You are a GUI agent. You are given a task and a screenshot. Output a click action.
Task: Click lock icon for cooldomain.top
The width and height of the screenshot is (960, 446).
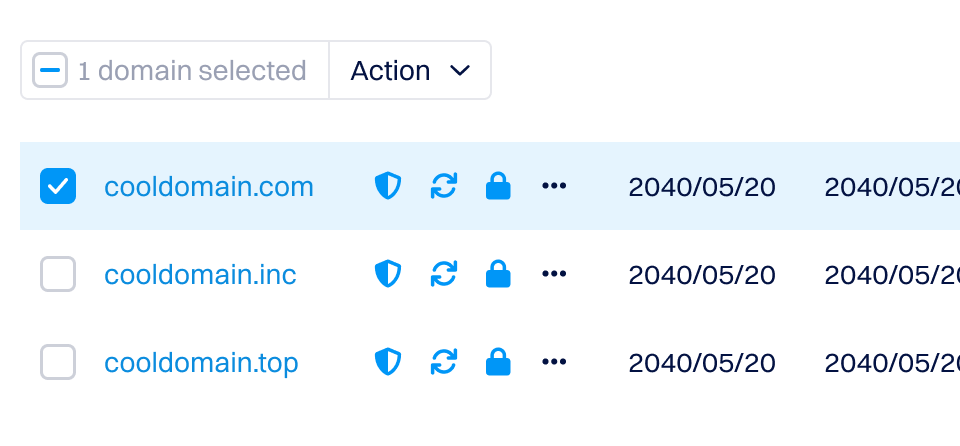[x=497, y=362]
